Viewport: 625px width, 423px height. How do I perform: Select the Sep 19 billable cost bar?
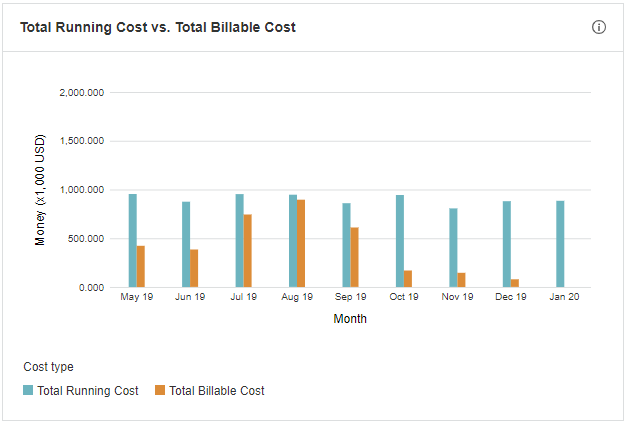355,257
